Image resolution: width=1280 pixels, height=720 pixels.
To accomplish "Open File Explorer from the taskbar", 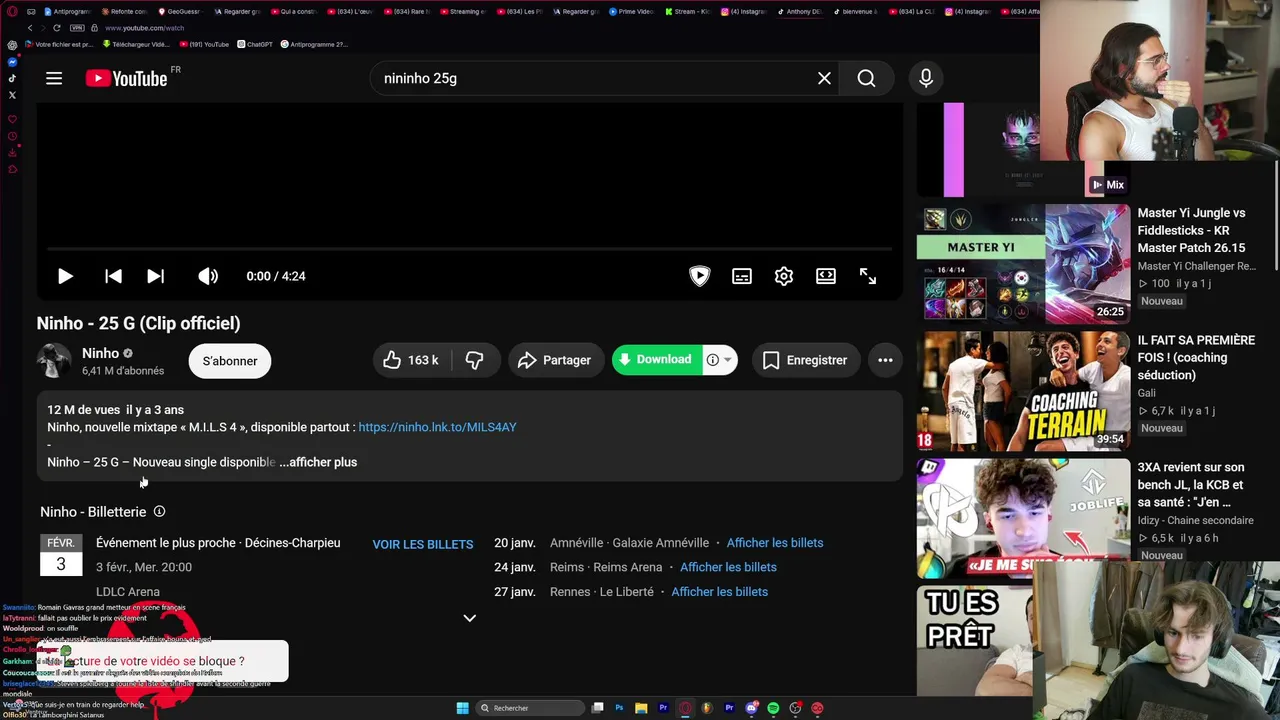I will coord(641,708).
